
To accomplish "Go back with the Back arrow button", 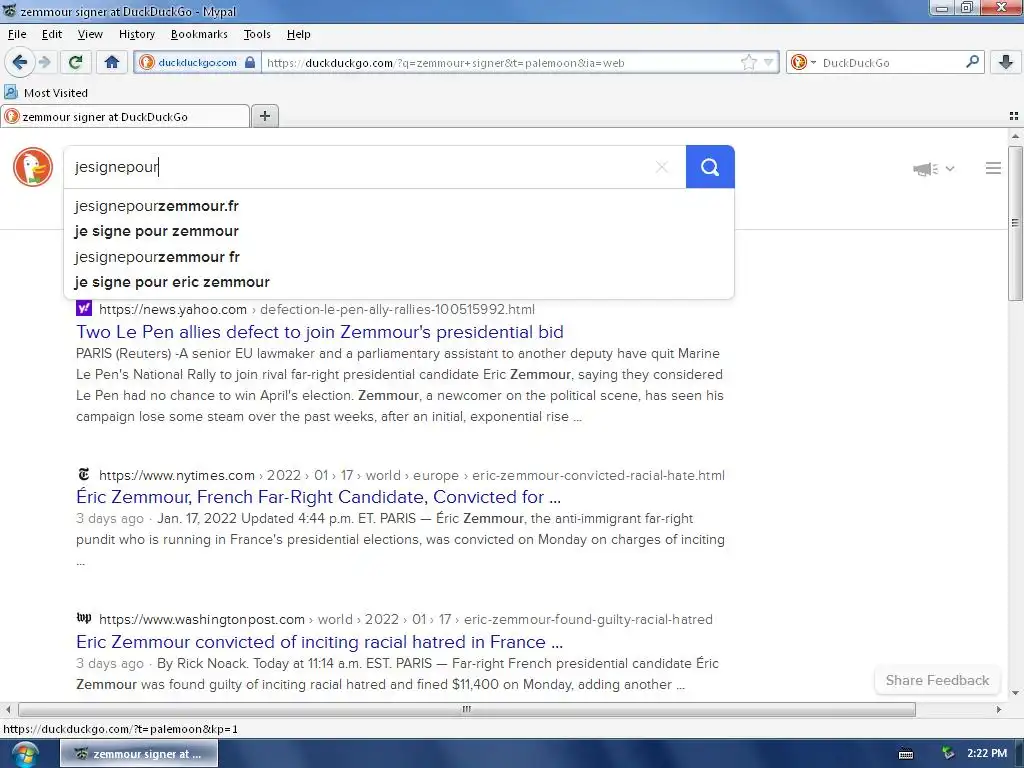I will pyautogui.click(x=20, y=62).
